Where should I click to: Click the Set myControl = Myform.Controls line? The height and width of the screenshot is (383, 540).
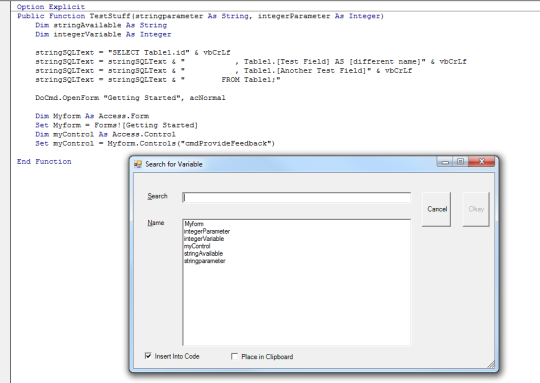pyautogui.click(x=155, y=143)
